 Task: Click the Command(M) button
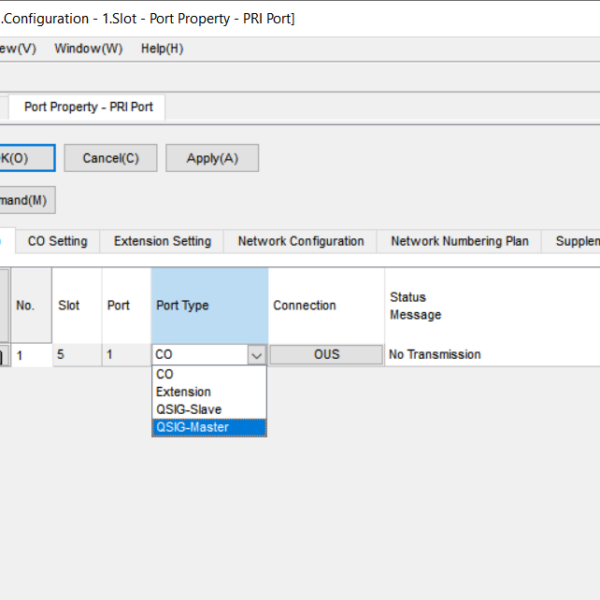(26, 200)
